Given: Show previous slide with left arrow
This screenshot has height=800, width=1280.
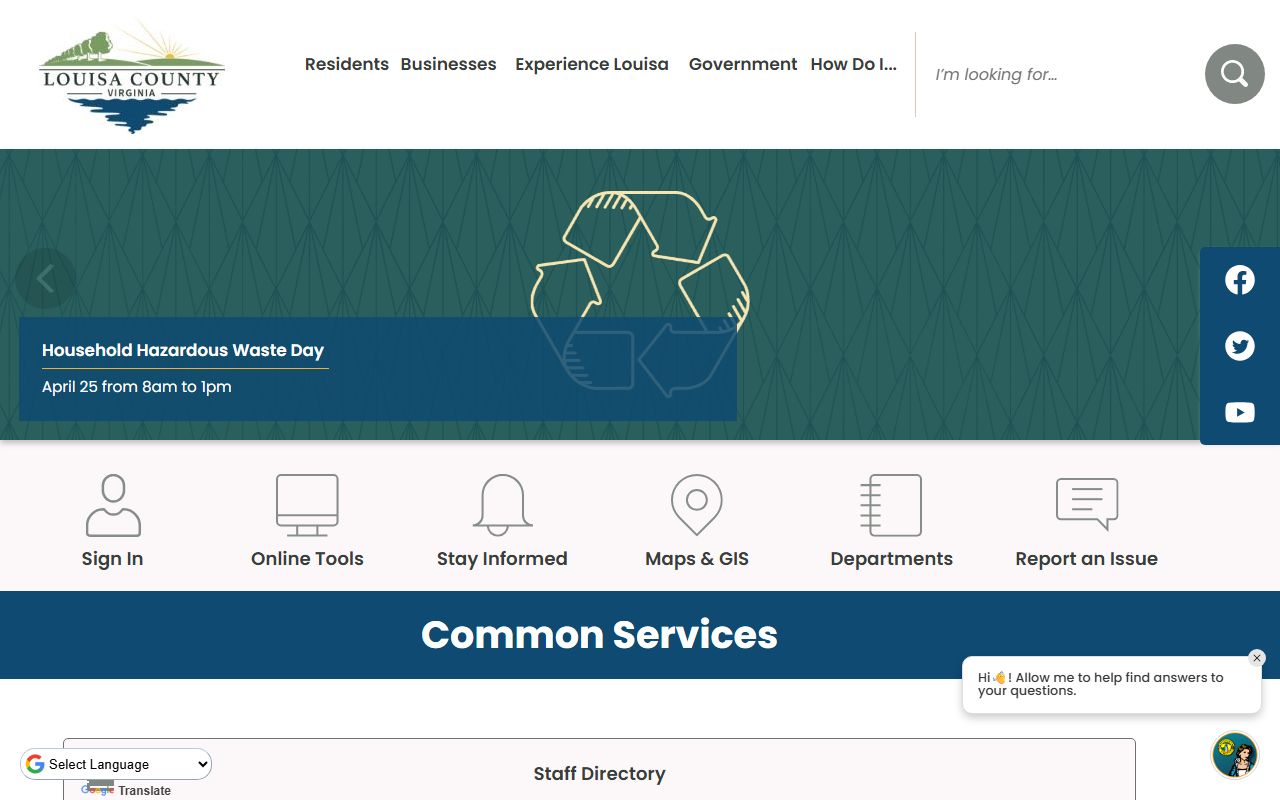Looking at the screenshot, I should tap(45, 279).
